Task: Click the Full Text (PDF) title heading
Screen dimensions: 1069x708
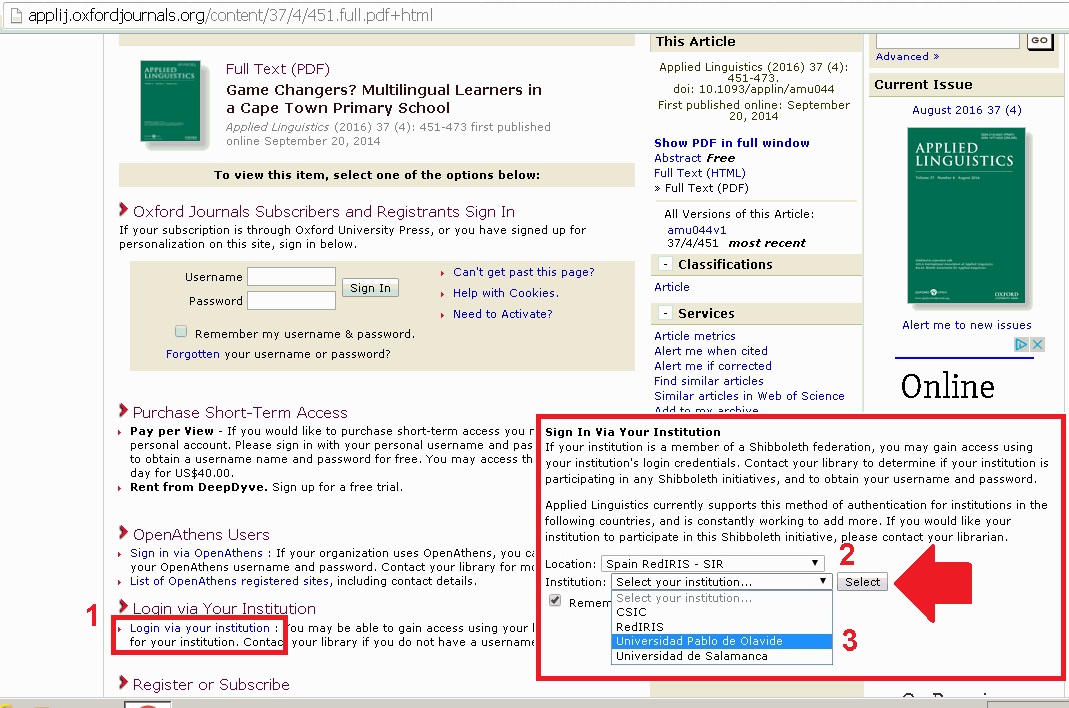Action: 277,70
